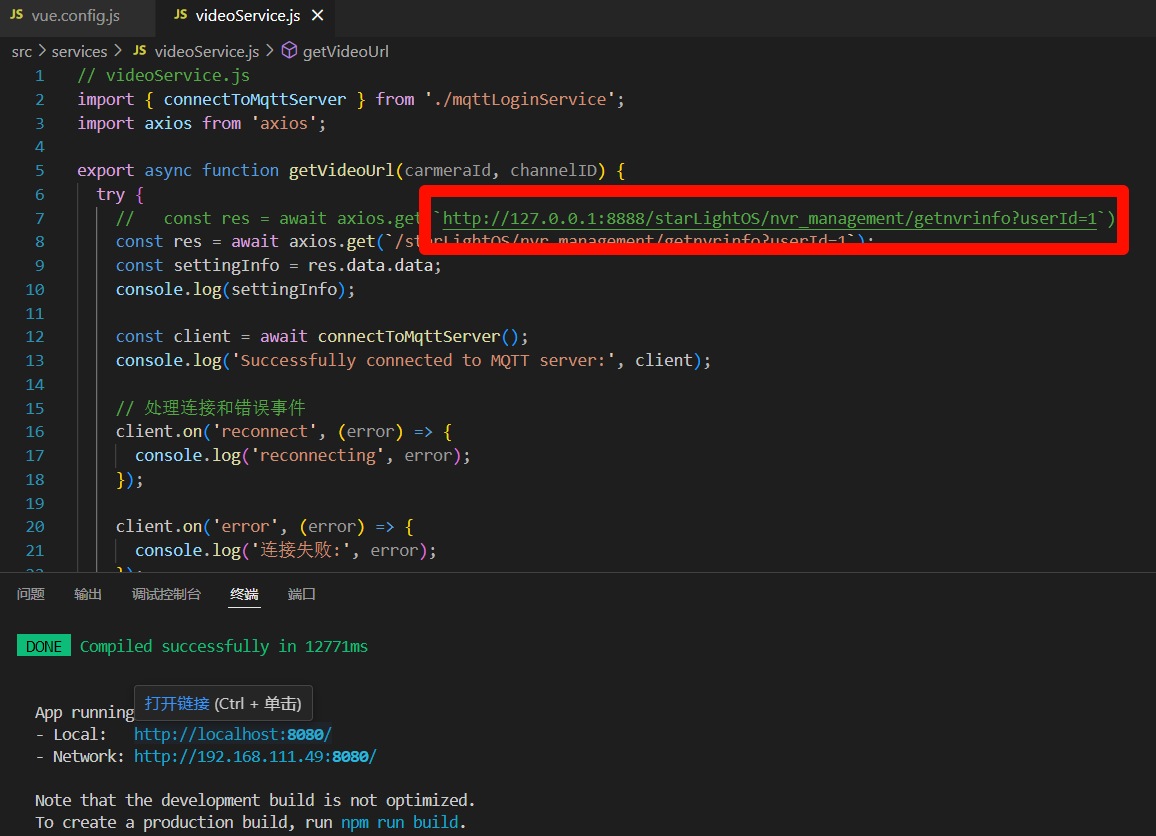The height and width of the screenshot is (836, 1156).
Task: Click the 'error' event string on line 20
Action: tap(246, 527)
